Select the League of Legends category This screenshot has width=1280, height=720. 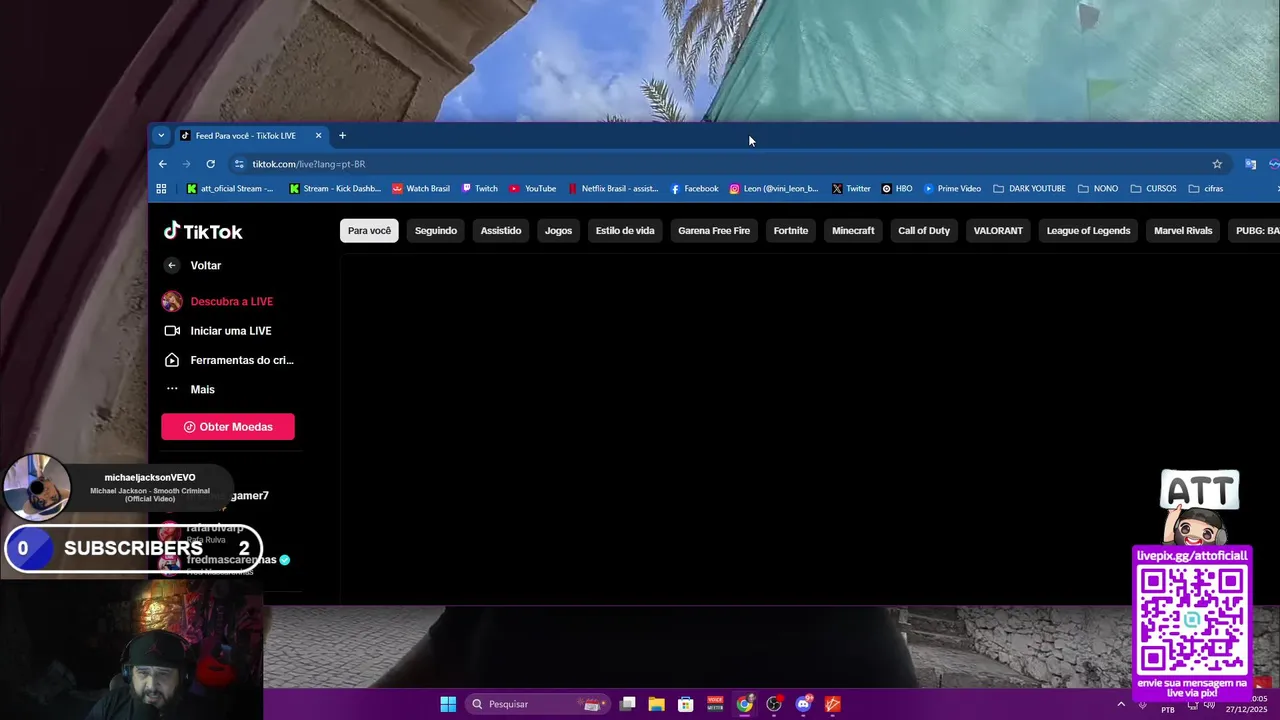click(1088, 231)
